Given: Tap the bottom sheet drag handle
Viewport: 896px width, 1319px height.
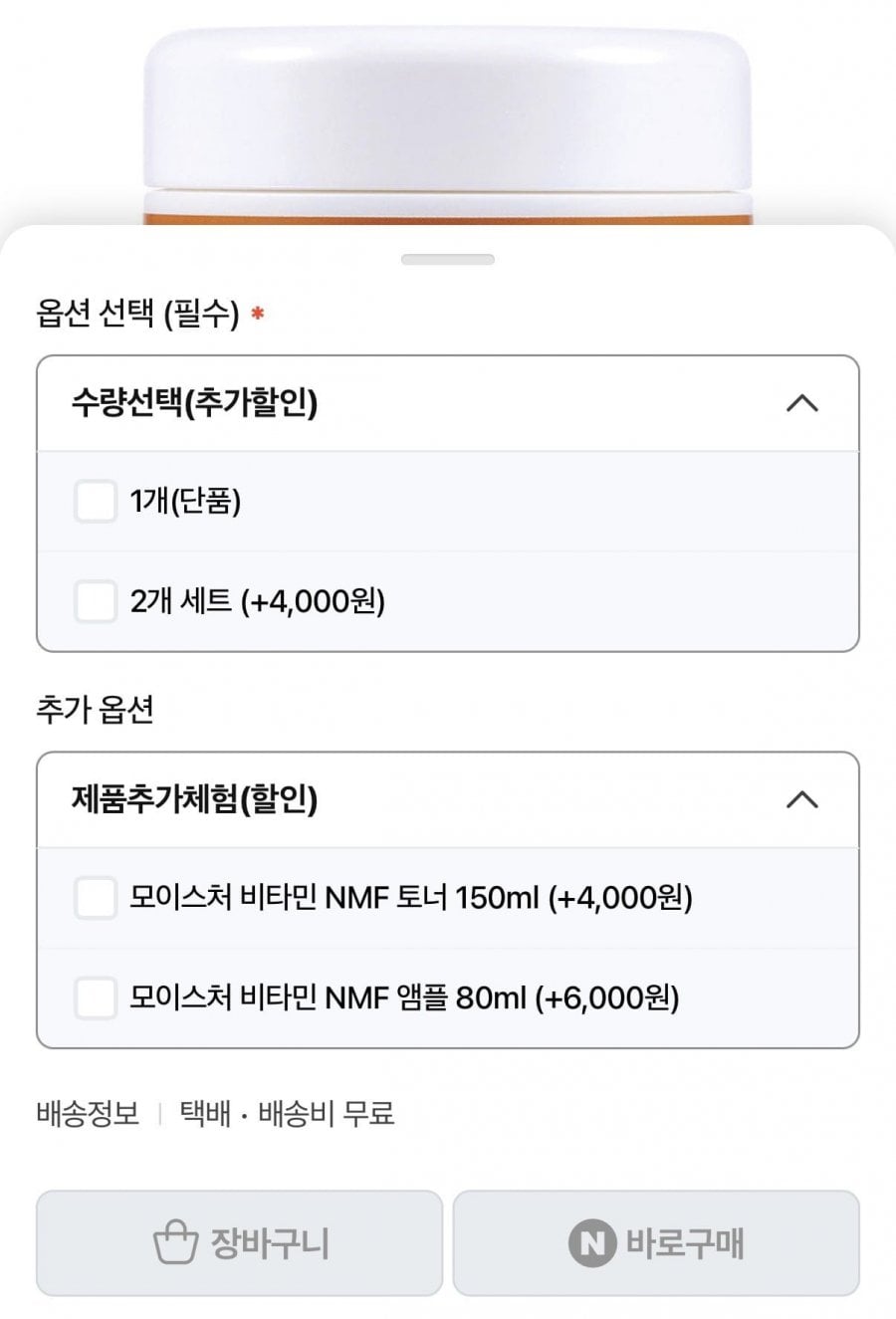Looking at the screenshot, I should (448, 260).
